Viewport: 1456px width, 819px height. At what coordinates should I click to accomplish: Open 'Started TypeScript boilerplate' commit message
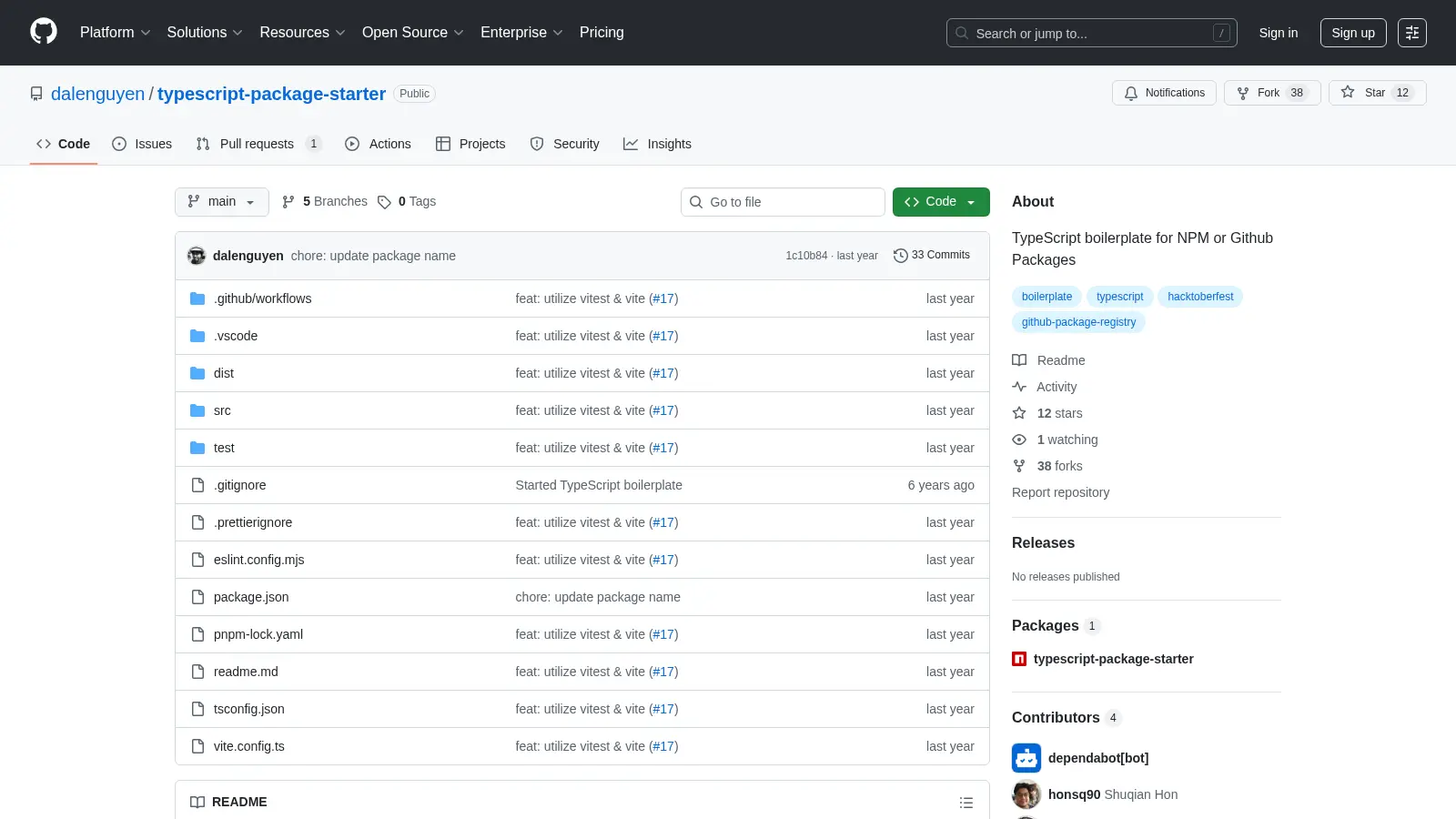tap(599, 485)
